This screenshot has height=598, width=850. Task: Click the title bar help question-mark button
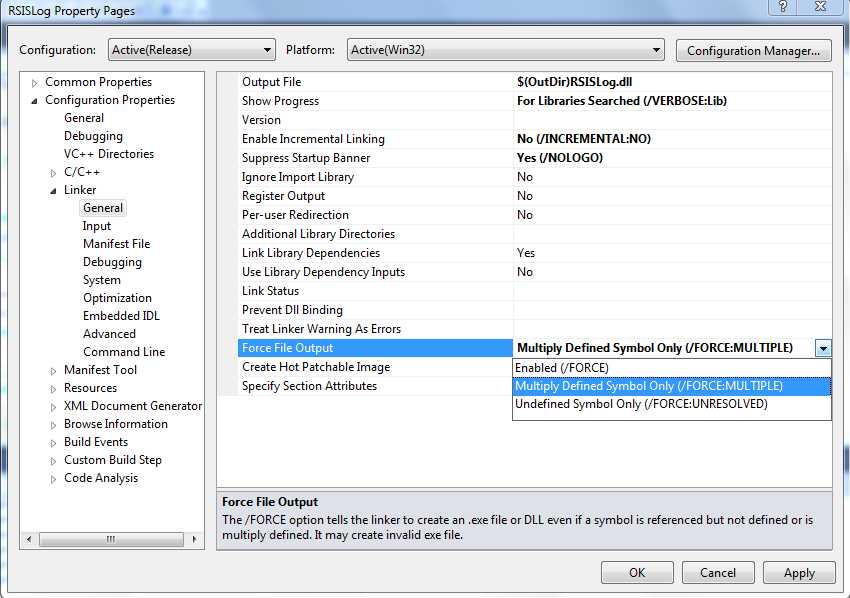coord(783,7)
